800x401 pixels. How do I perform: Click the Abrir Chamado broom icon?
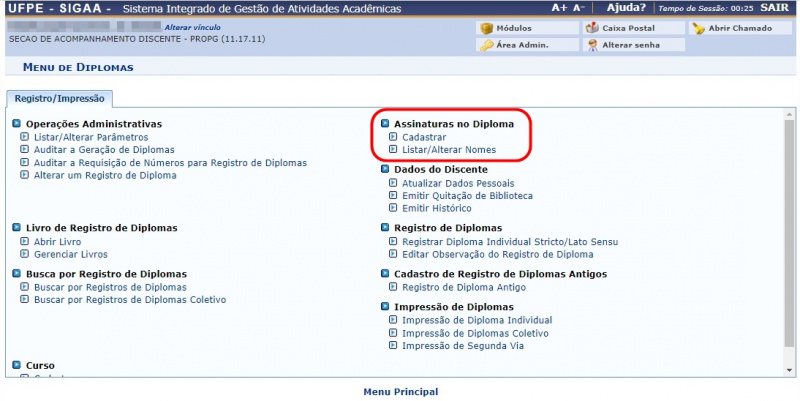pos(698,29)
